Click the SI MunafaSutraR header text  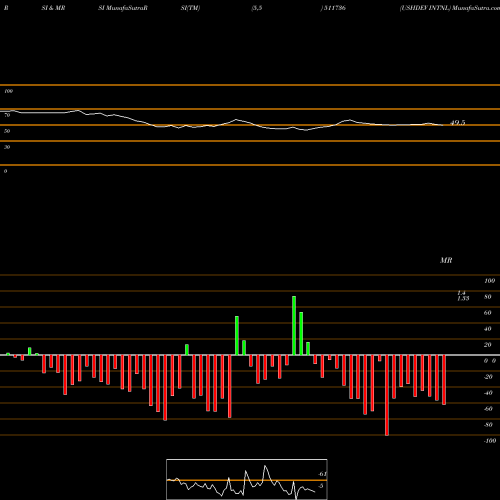(x=123, y=8)
